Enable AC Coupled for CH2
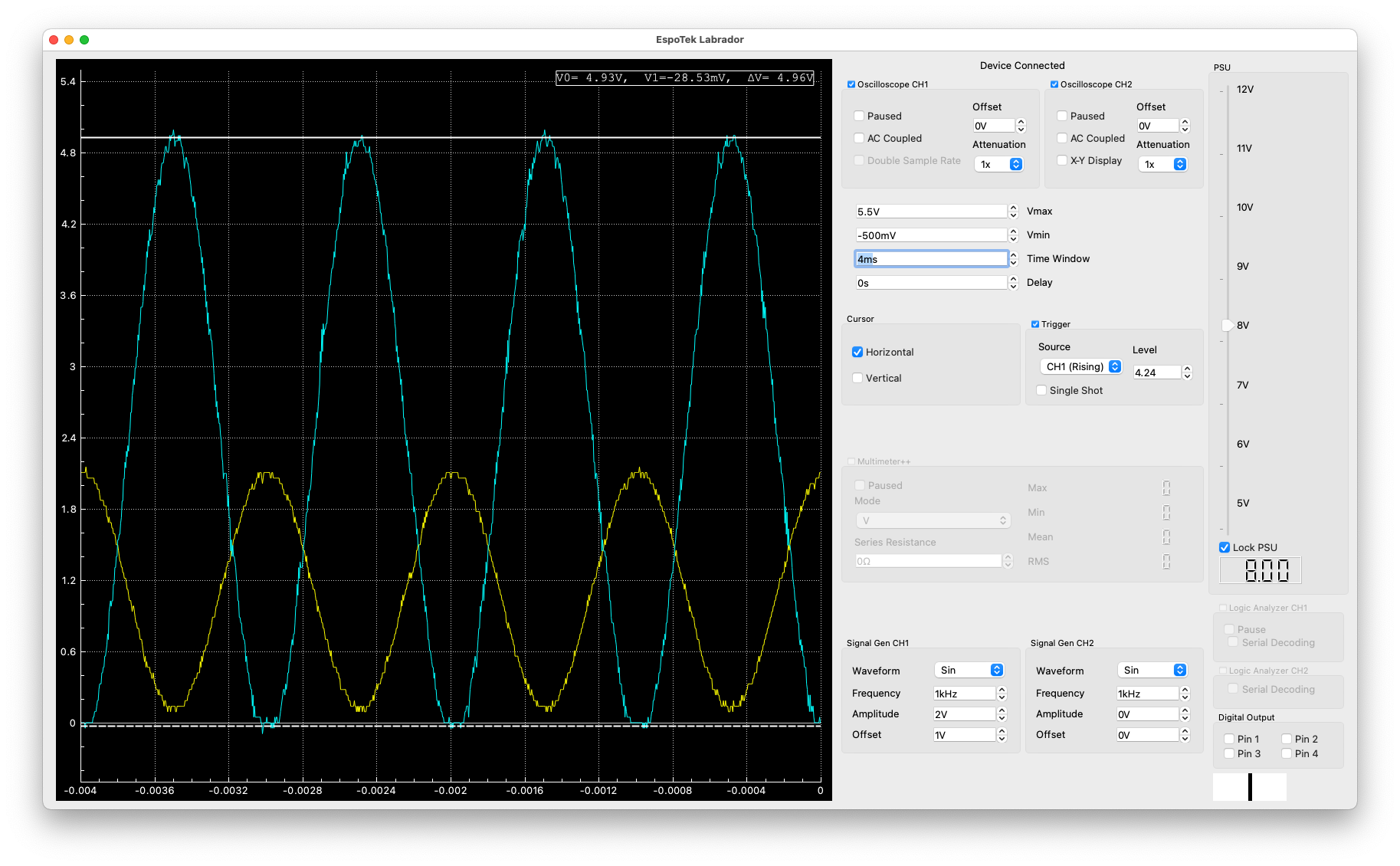The height and width of the screenshot is (866, 1400). [x=1062, y=138]
